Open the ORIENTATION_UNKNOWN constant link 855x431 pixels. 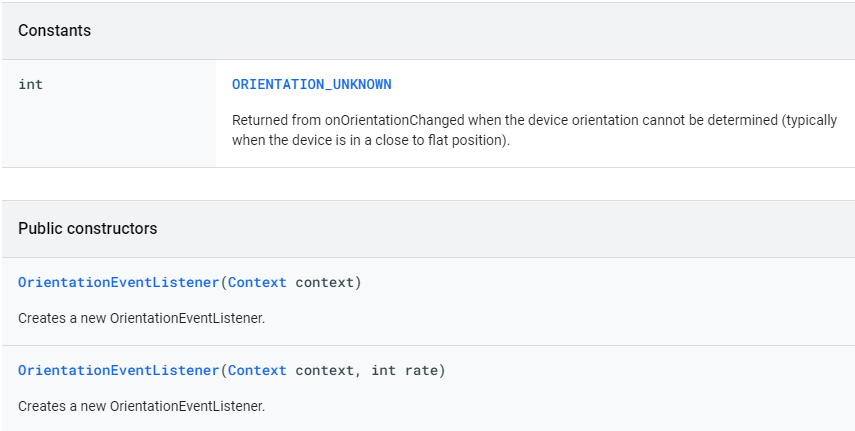(x=311, y=85)
